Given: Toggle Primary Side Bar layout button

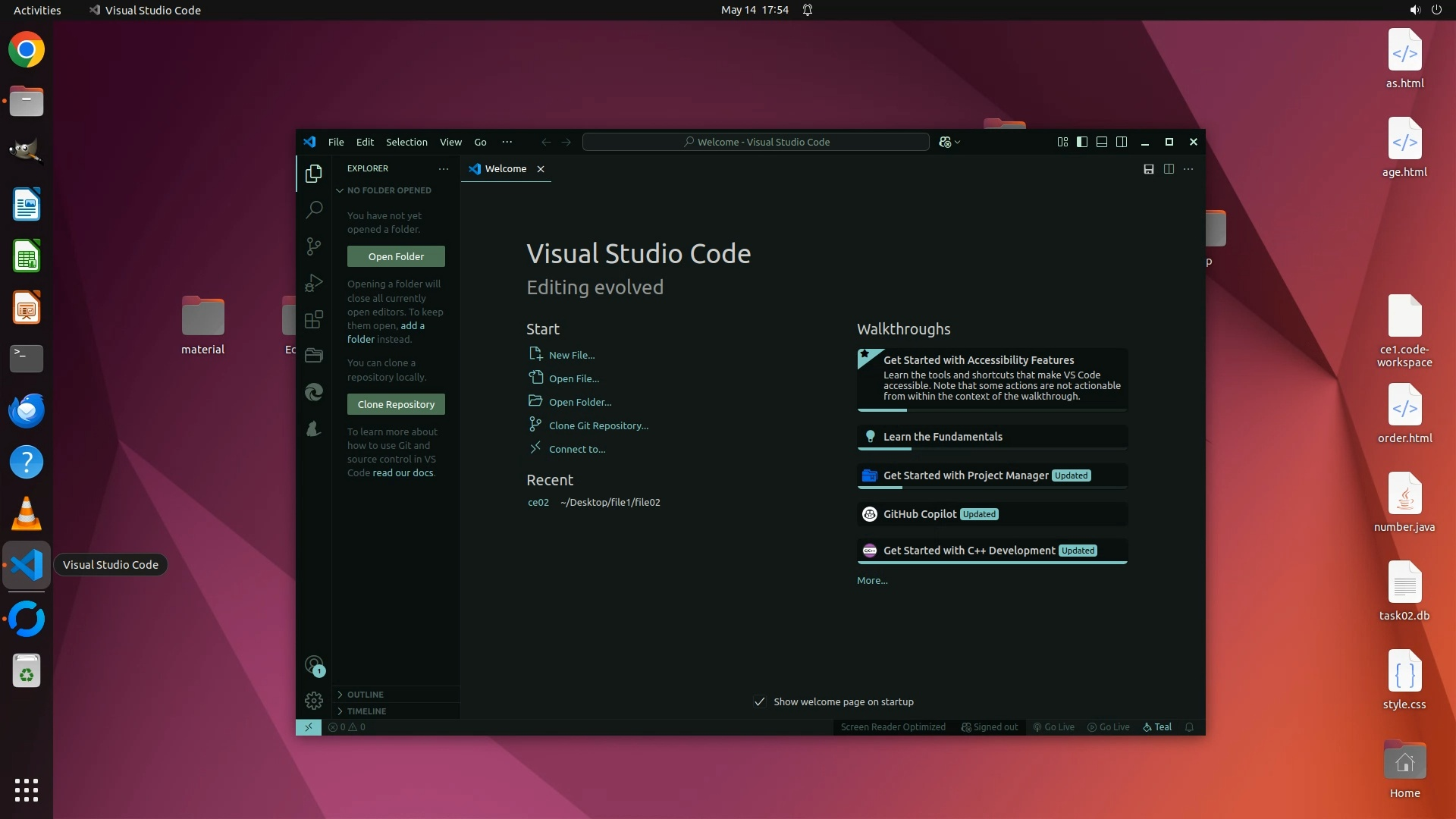Looking at the screenshot, I should coord(1082,142).
